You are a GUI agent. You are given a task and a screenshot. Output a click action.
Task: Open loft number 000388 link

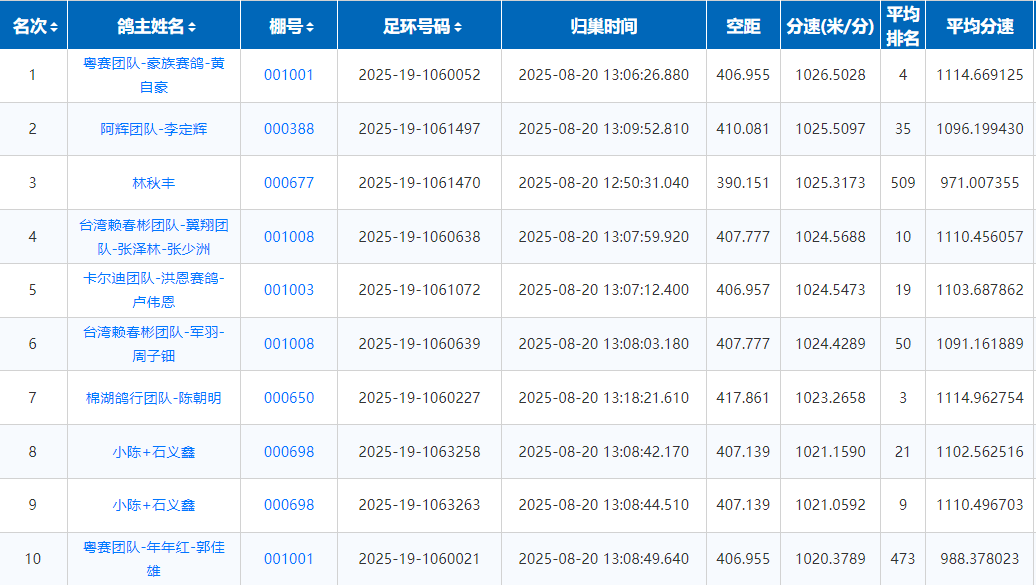pos(288,129)
